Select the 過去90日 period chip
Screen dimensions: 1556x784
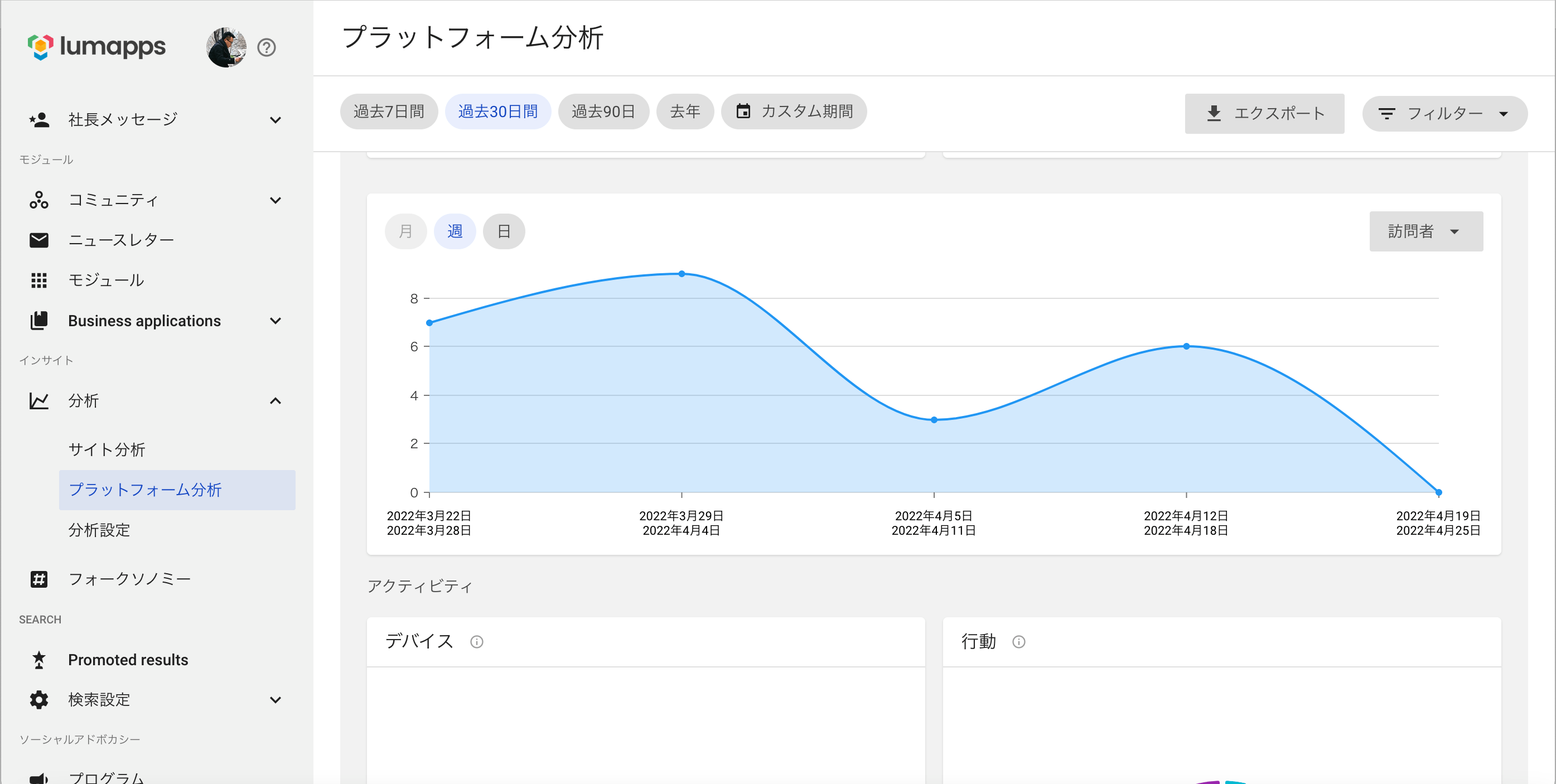tap(603, 112)
